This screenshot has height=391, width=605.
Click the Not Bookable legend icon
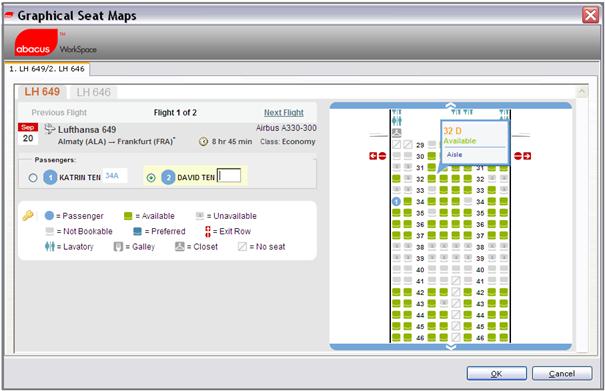(x=49, y=231)
